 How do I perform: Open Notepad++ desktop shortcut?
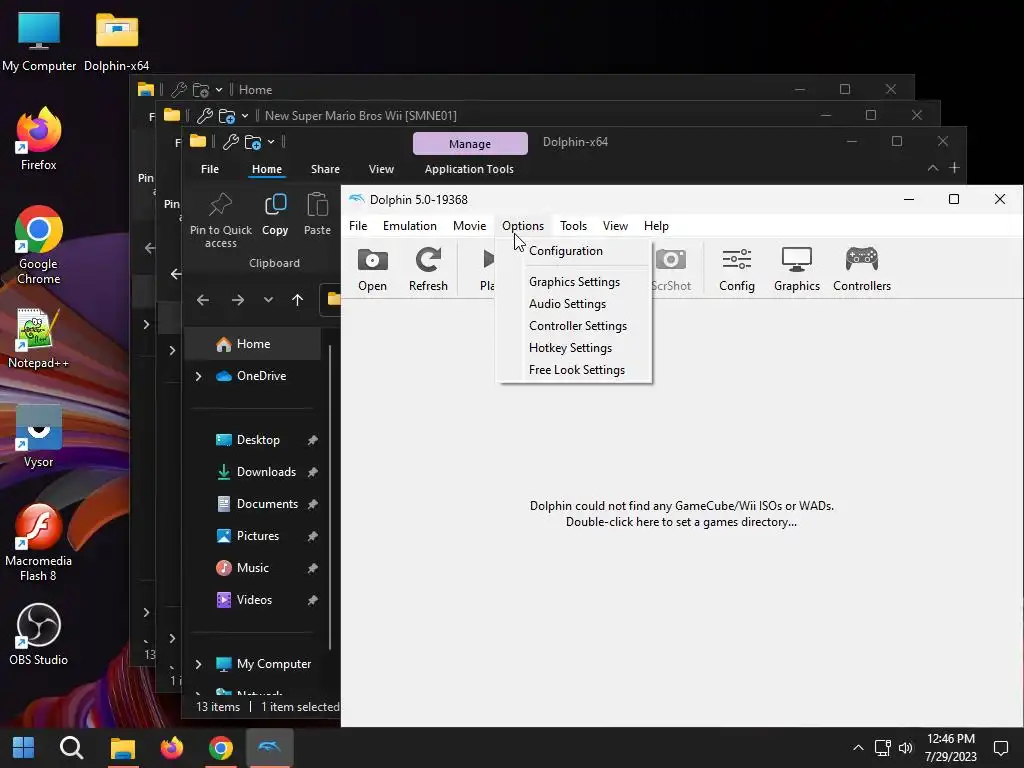(x=39, y=338)
